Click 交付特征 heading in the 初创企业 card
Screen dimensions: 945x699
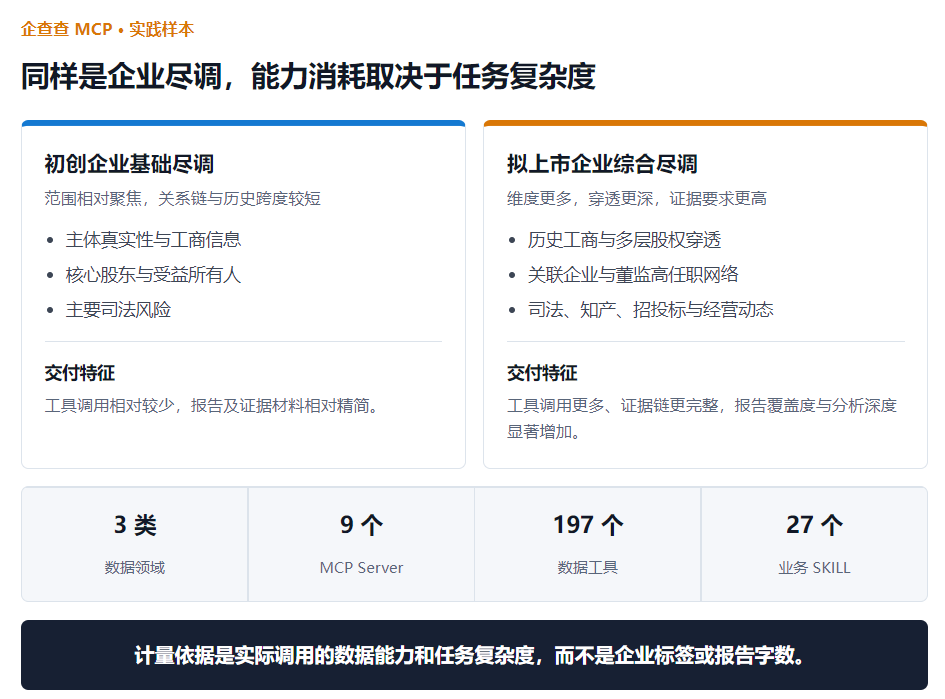click(x=80, y=373)
